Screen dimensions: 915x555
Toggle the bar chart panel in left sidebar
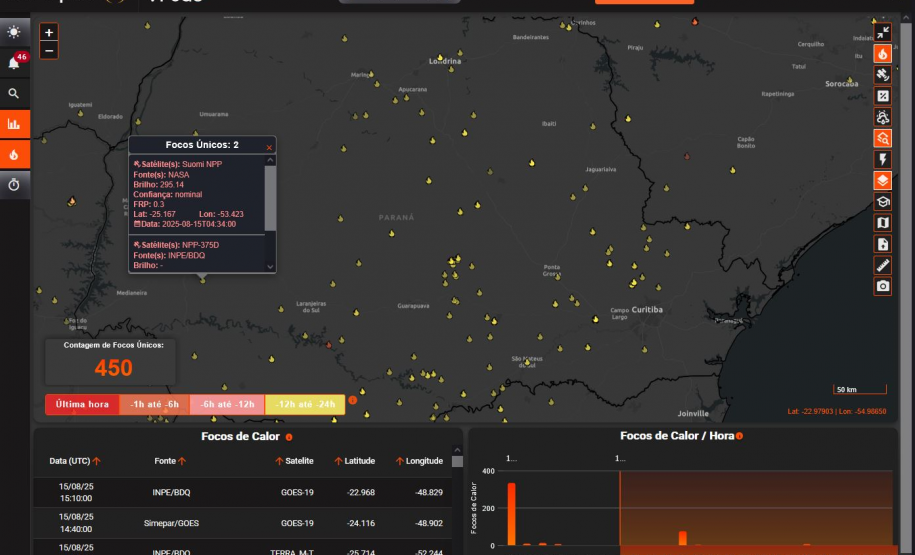[14, 124]
